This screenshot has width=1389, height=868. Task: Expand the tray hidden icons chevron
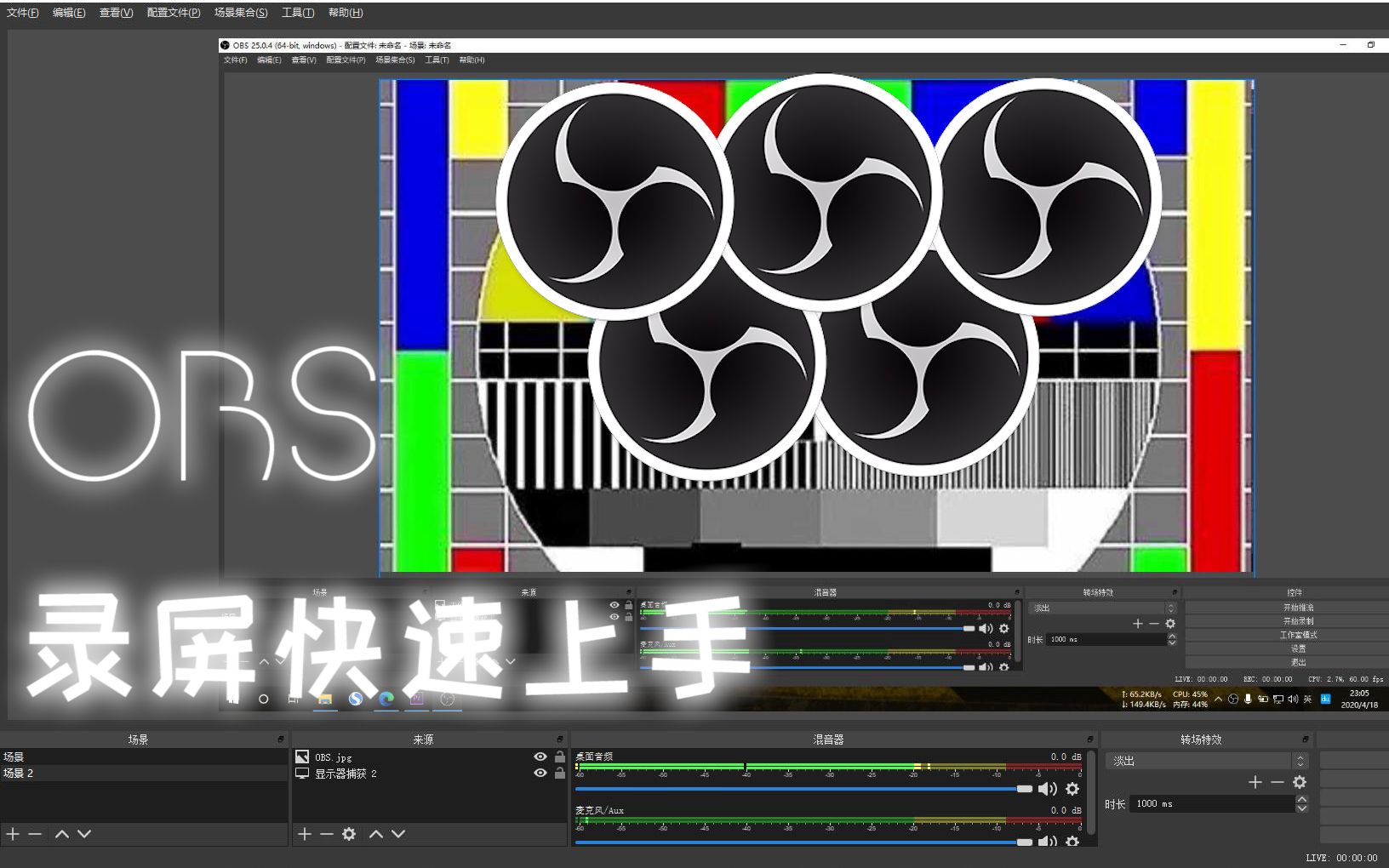pos(1219,699)
